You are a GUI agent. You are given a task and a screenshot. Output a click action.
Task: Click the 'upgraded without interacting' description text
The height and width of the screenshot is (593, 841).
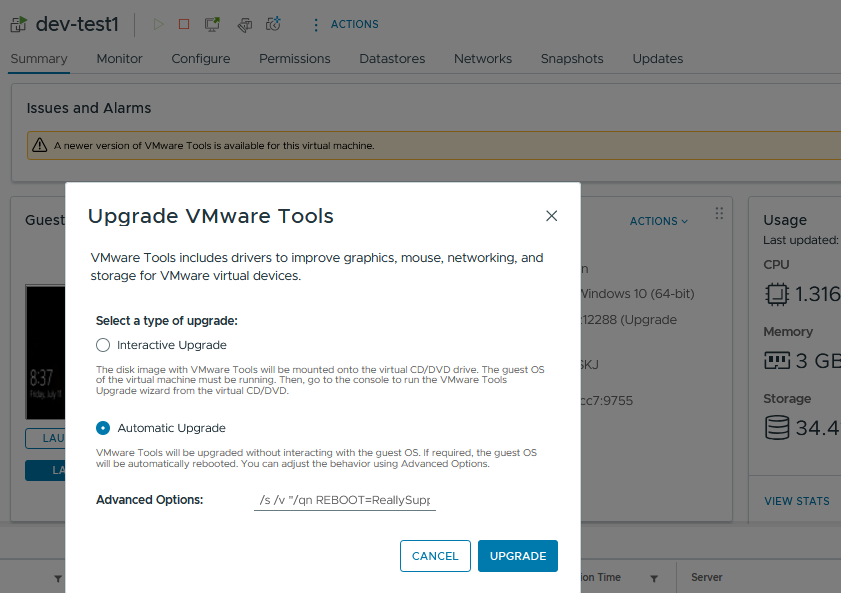click(x=316, y=458)
